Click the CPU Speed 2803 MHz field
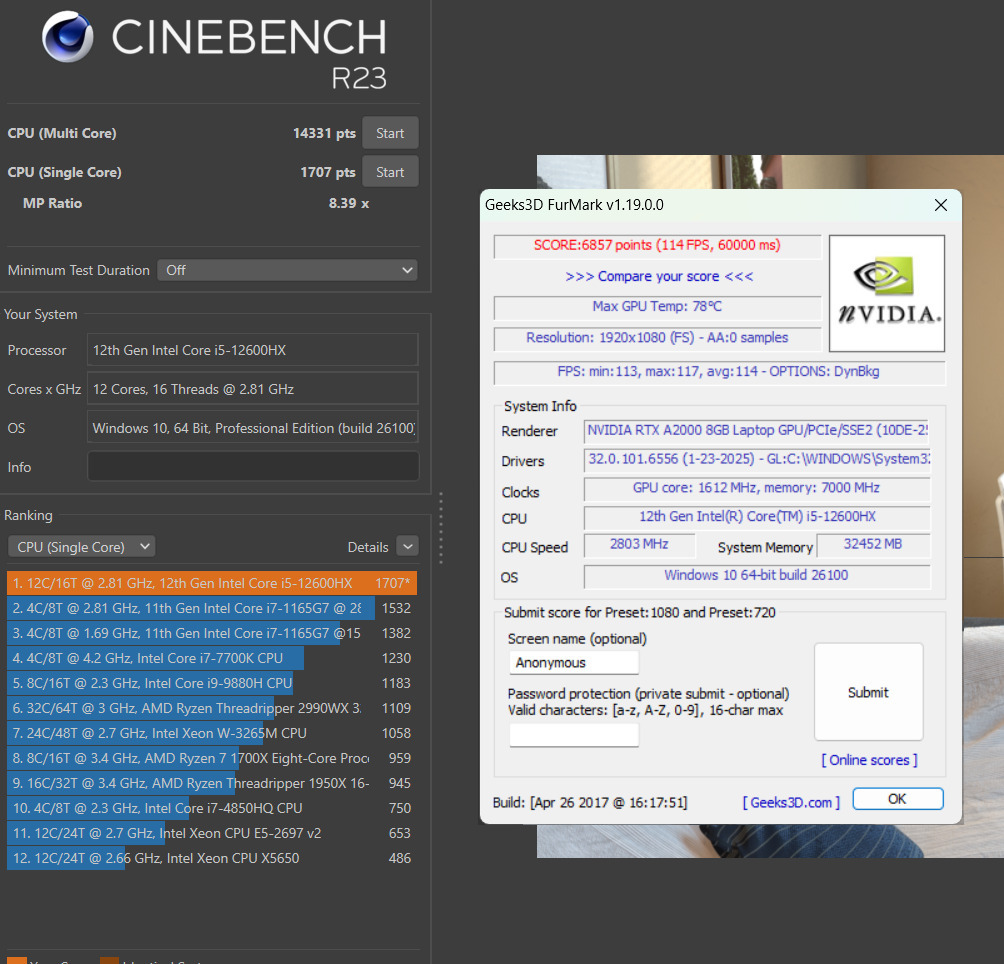 (639, 545)
